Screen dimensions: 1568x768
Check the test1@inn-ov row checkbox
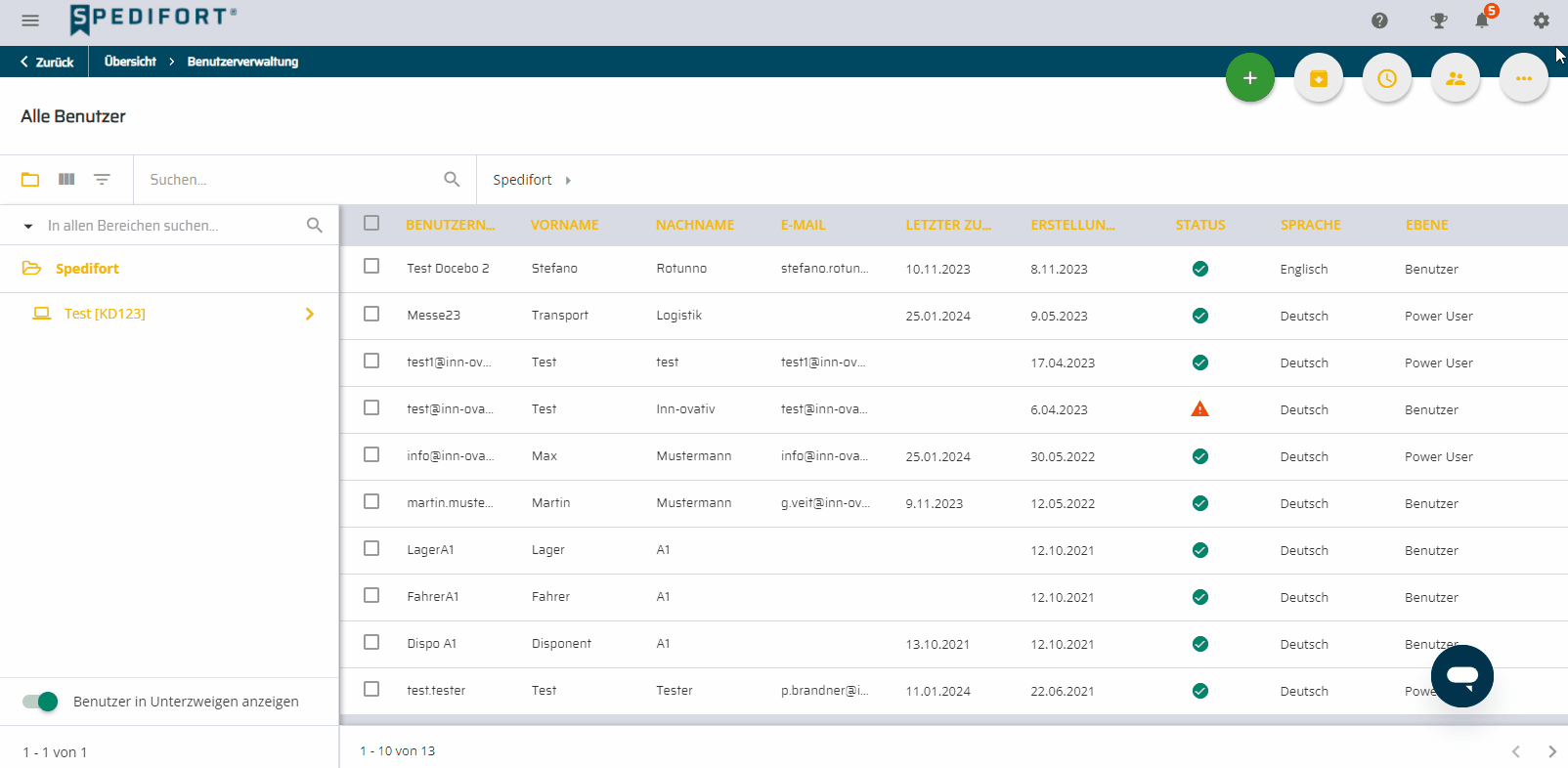tap(371, 361)
